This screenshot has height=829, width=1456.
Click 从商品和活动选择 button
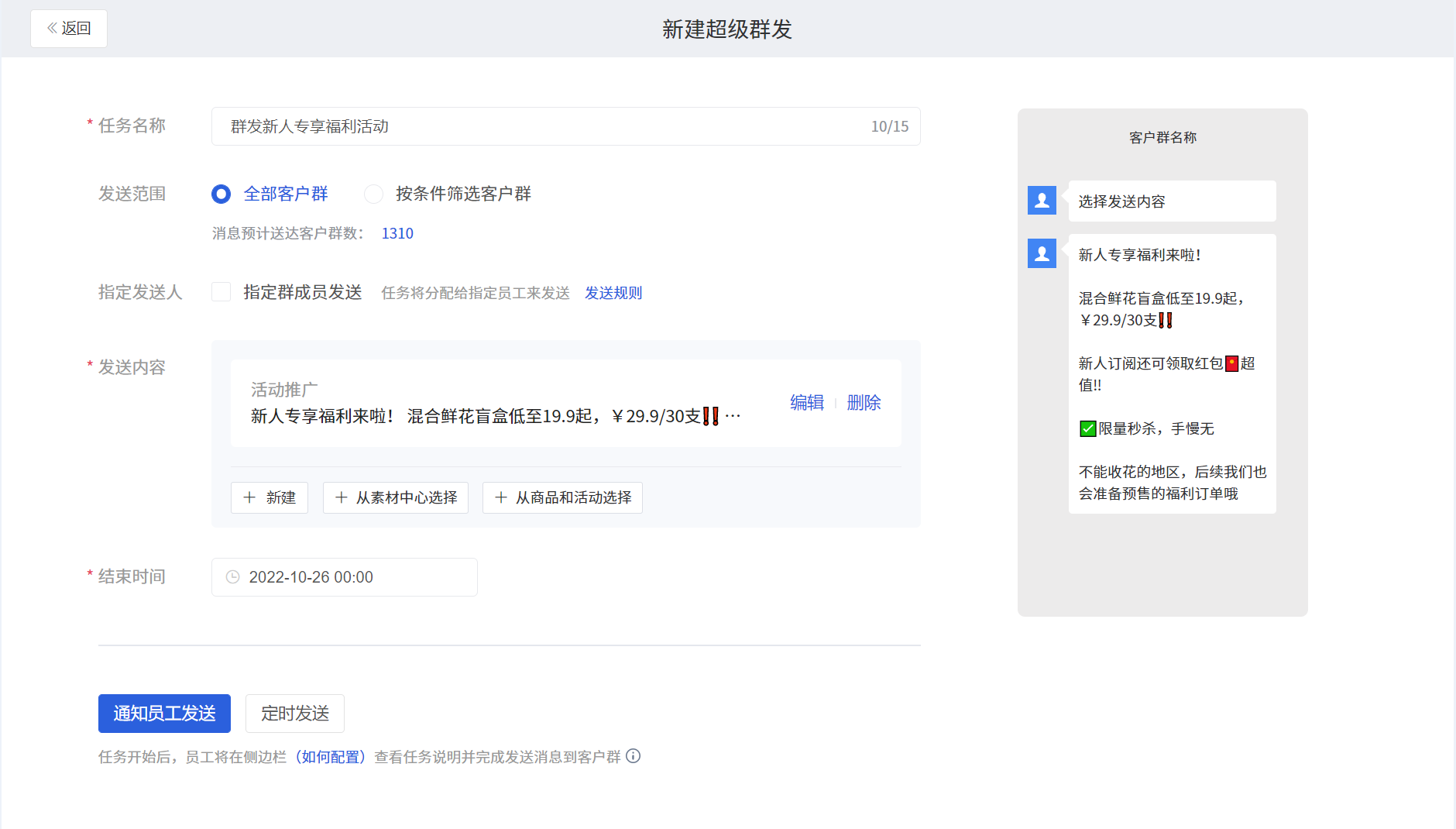(562, 497)
